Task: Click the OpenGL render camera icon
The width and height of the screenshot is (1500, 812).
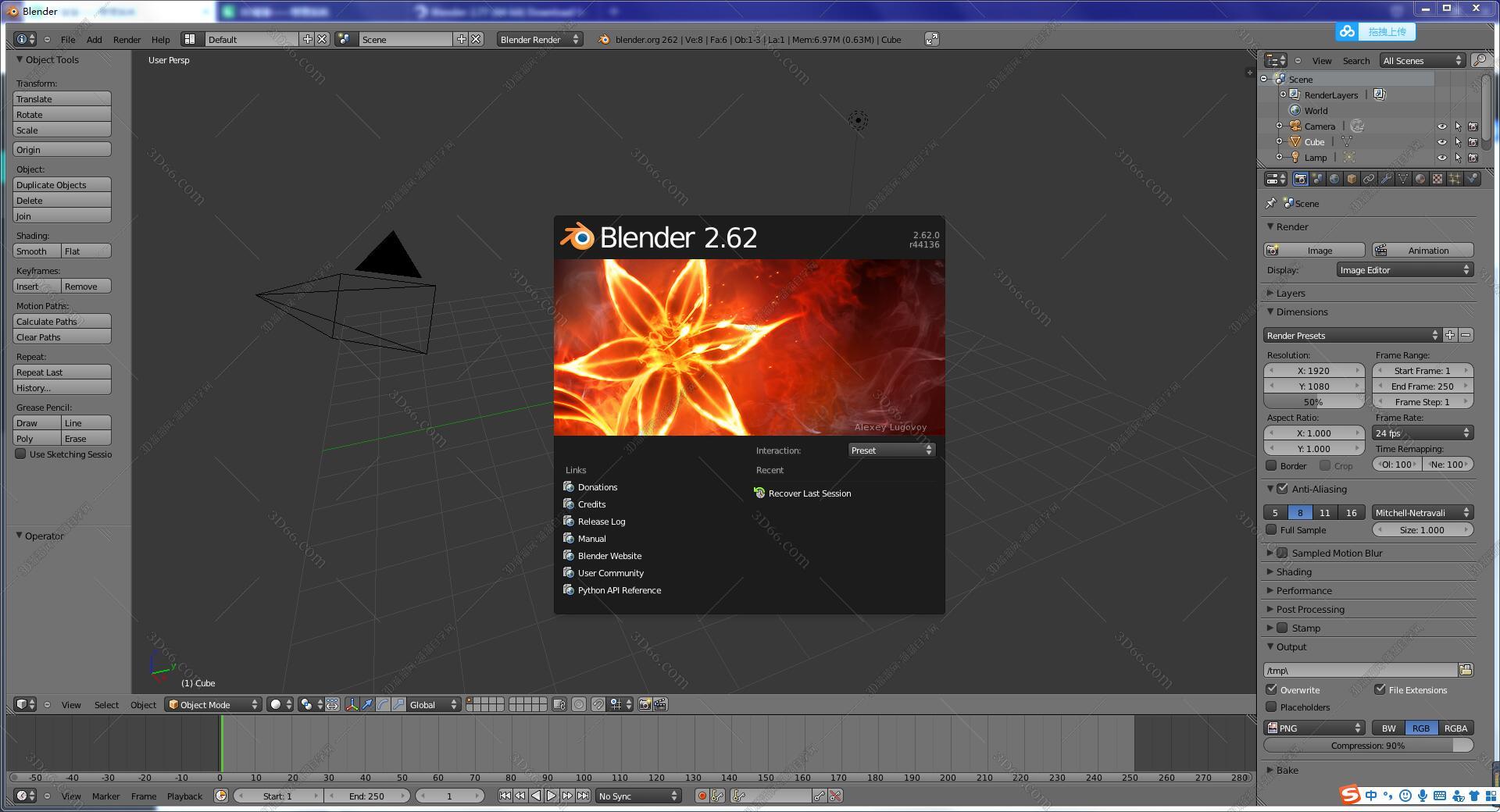Action: point(645,704)
